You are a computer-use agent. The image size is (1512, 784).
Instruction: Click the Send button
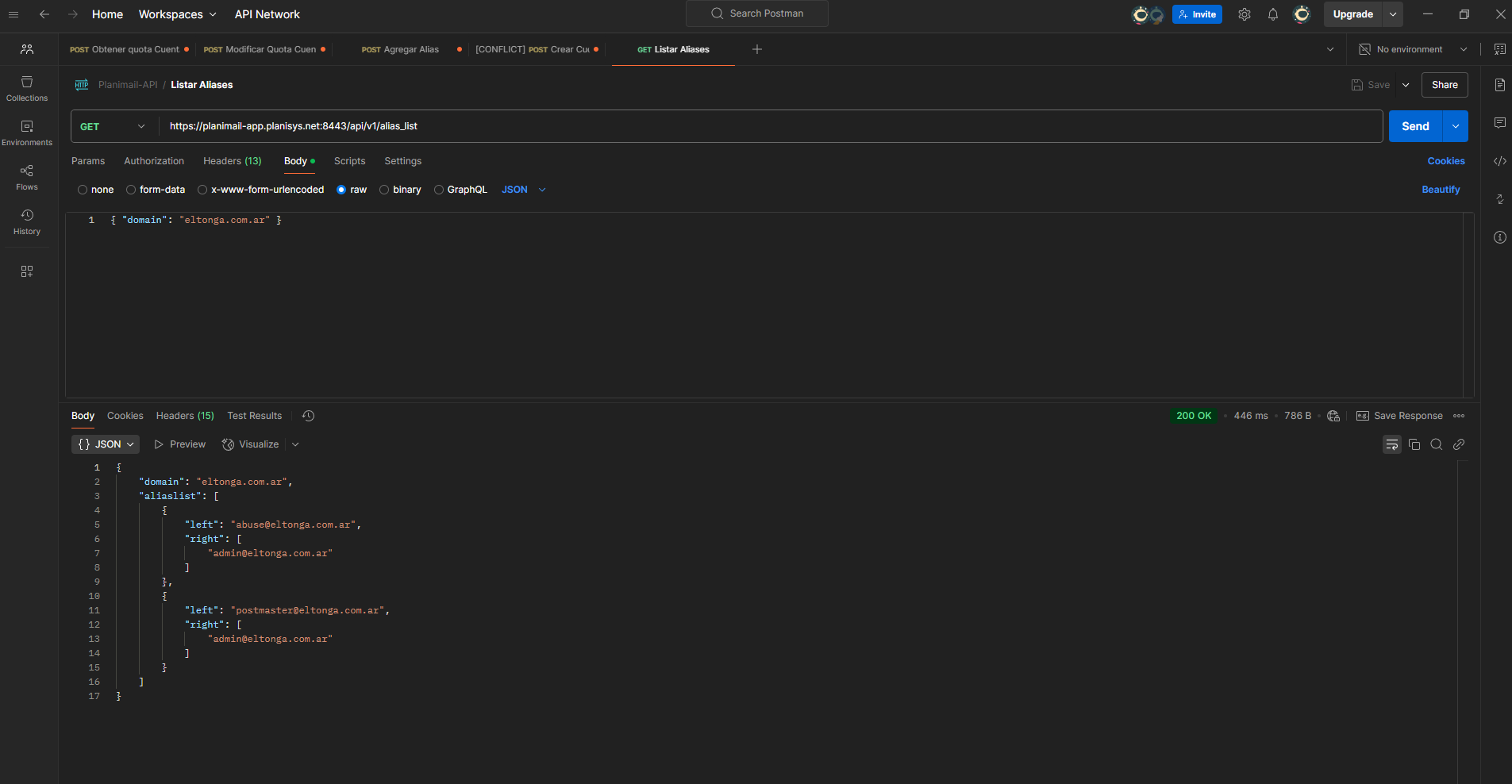[1415, 126]
